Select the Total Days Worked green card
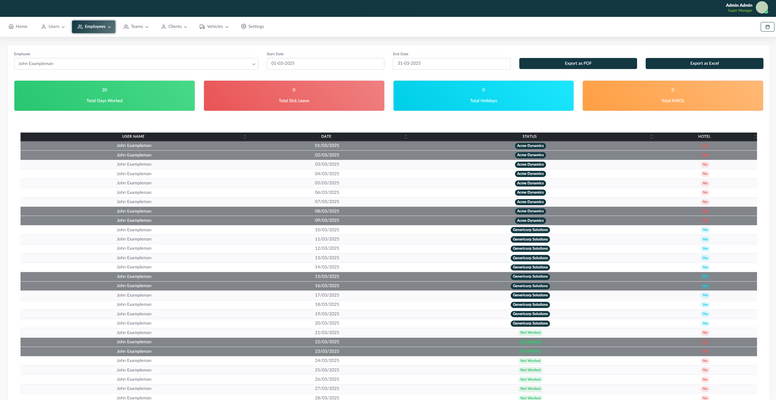The width and height of the screenshot is (776, 400). 104,96
